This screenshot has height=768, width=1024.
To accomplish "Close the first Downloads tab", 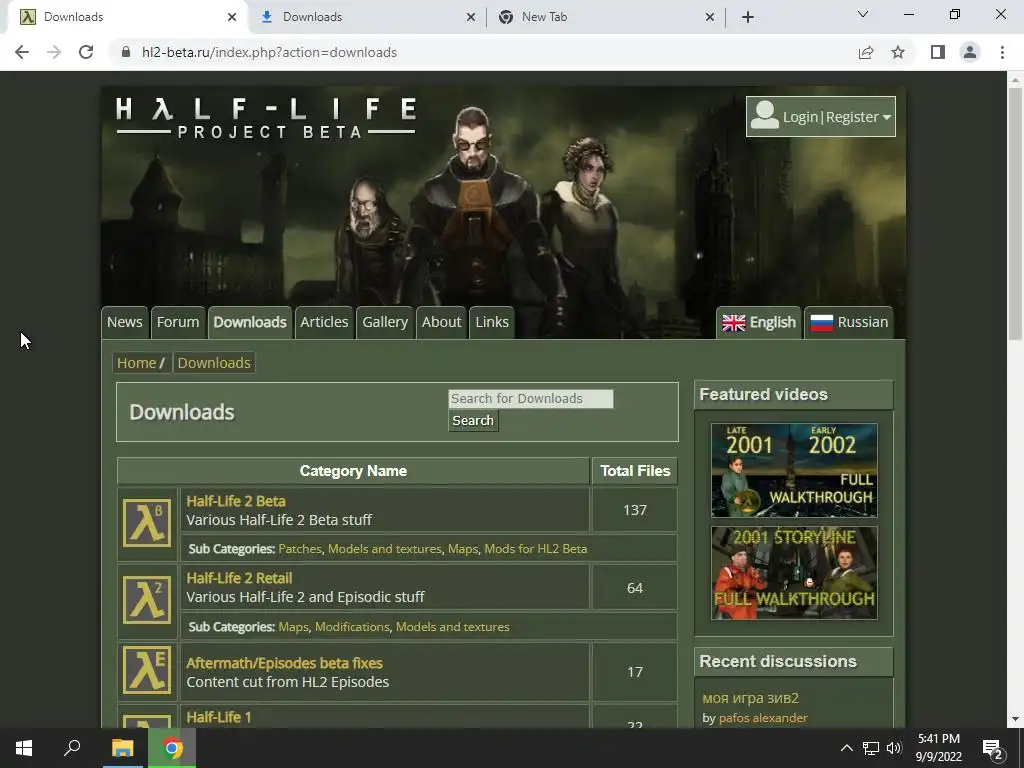I will coord(232,17).
